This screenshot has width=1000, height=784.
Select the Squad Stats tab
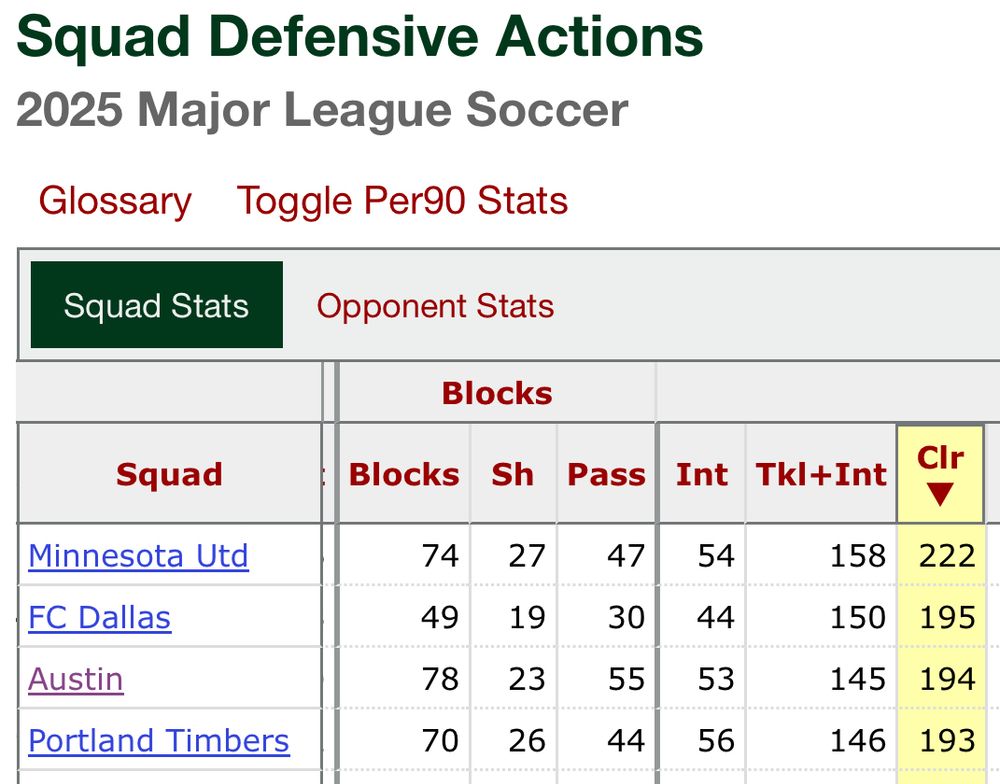coord(155,306)
